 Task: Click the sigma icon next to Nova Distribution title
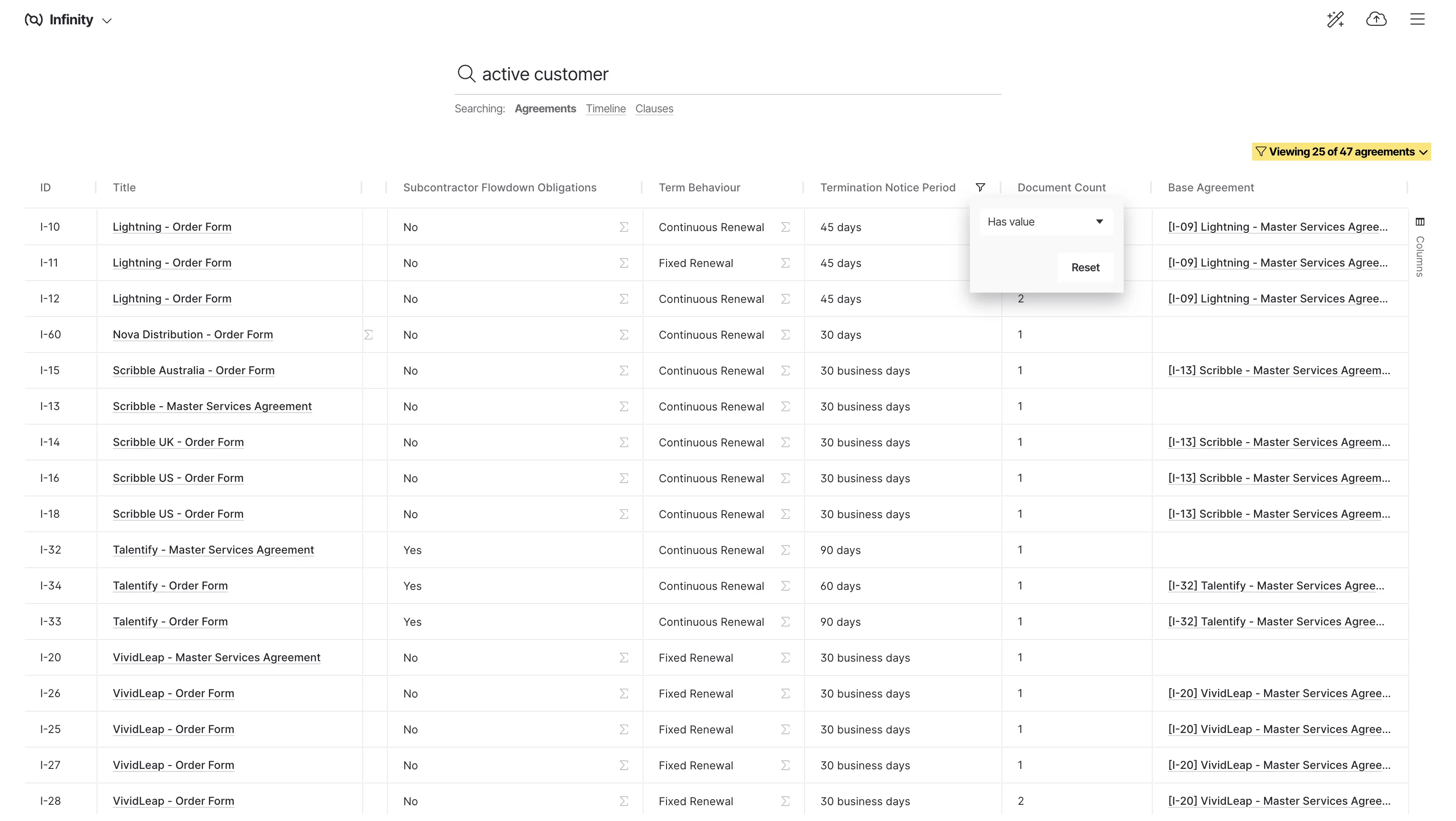(369, 334)
